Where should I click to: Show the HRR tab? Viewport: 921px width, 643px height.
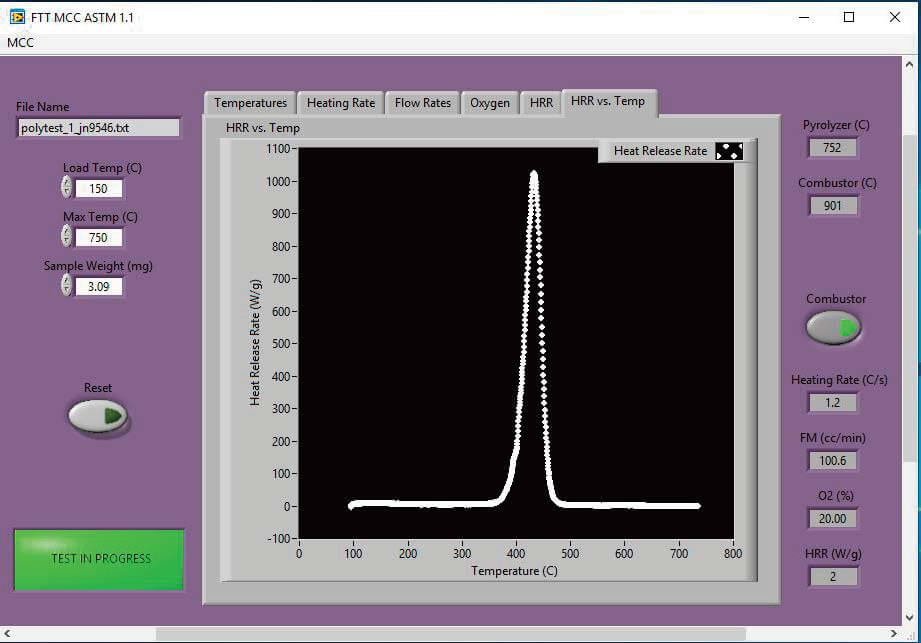pyautogui.click(x=541, y=103)
